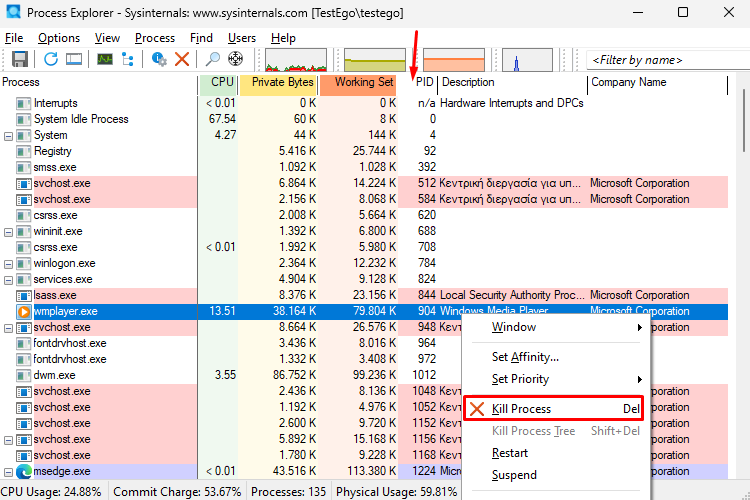Click the Physical Usage status bar entry
This screenshot has height=500, width=750.
tap(397, 492)
